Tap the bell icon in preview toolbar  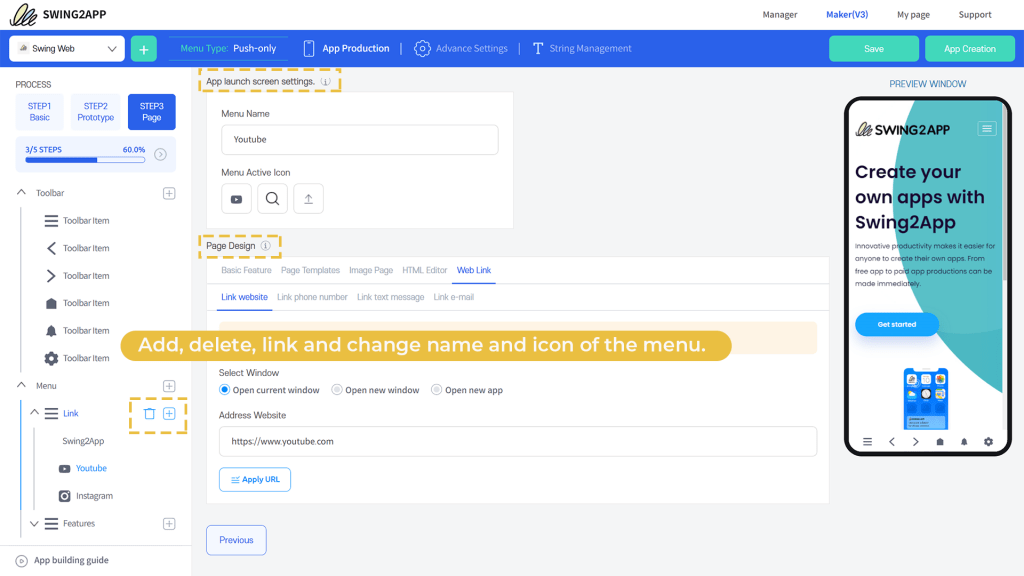pyautogui.click(x=964, y=442)
